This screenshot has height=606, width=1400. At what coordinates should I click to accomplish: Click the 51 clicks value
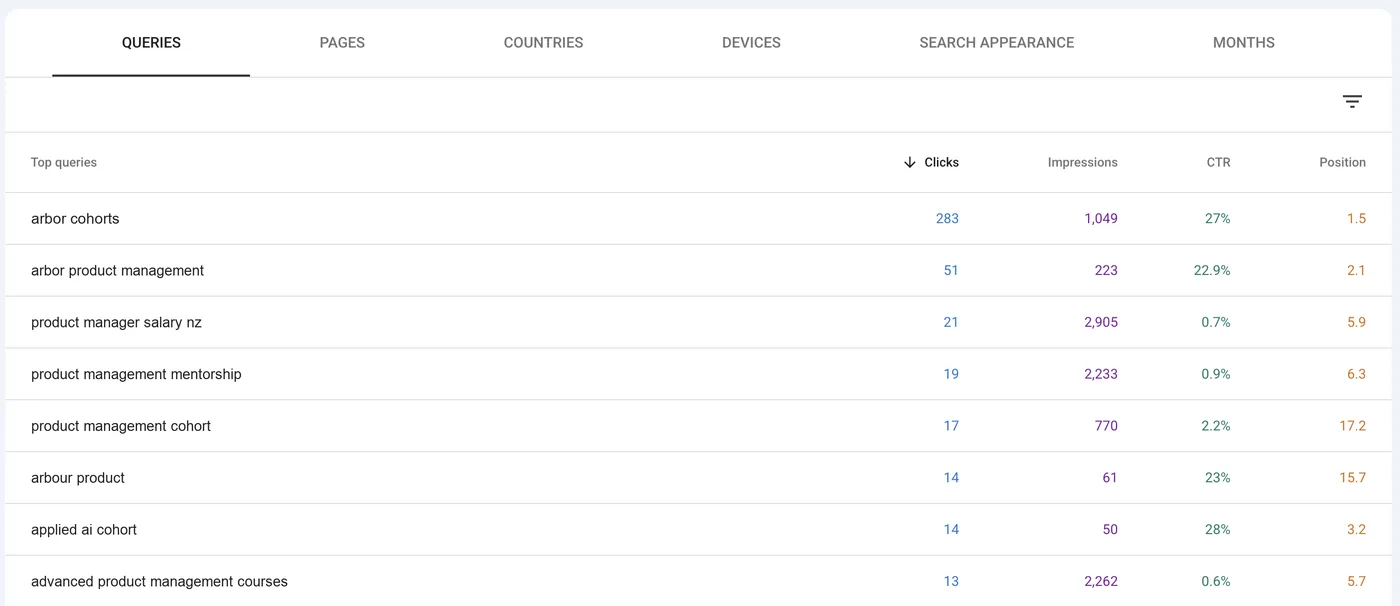tap(951, 271)
